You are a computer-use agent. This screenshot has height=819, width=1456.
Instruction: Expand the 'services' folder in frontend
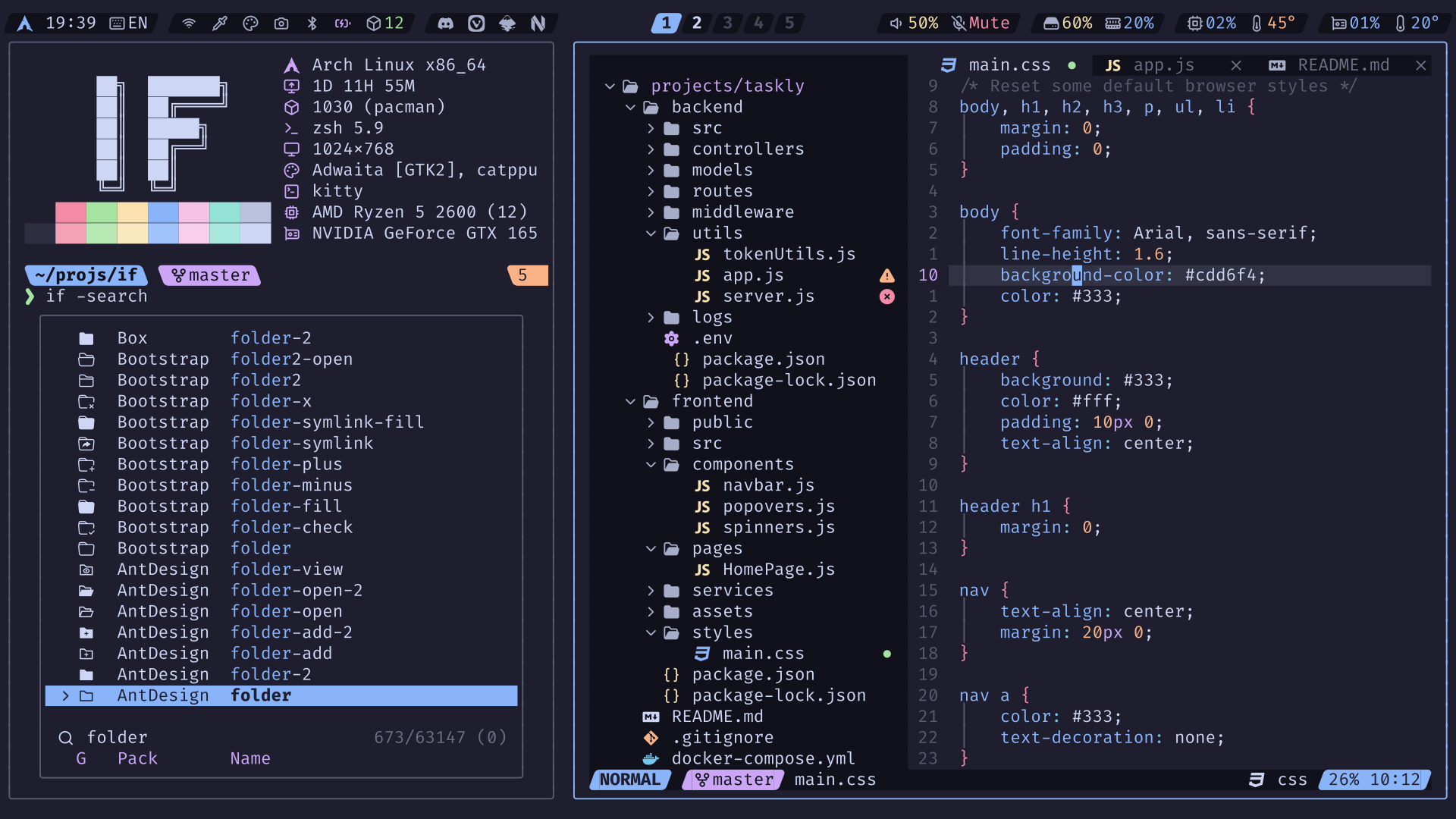pos(650,590)
